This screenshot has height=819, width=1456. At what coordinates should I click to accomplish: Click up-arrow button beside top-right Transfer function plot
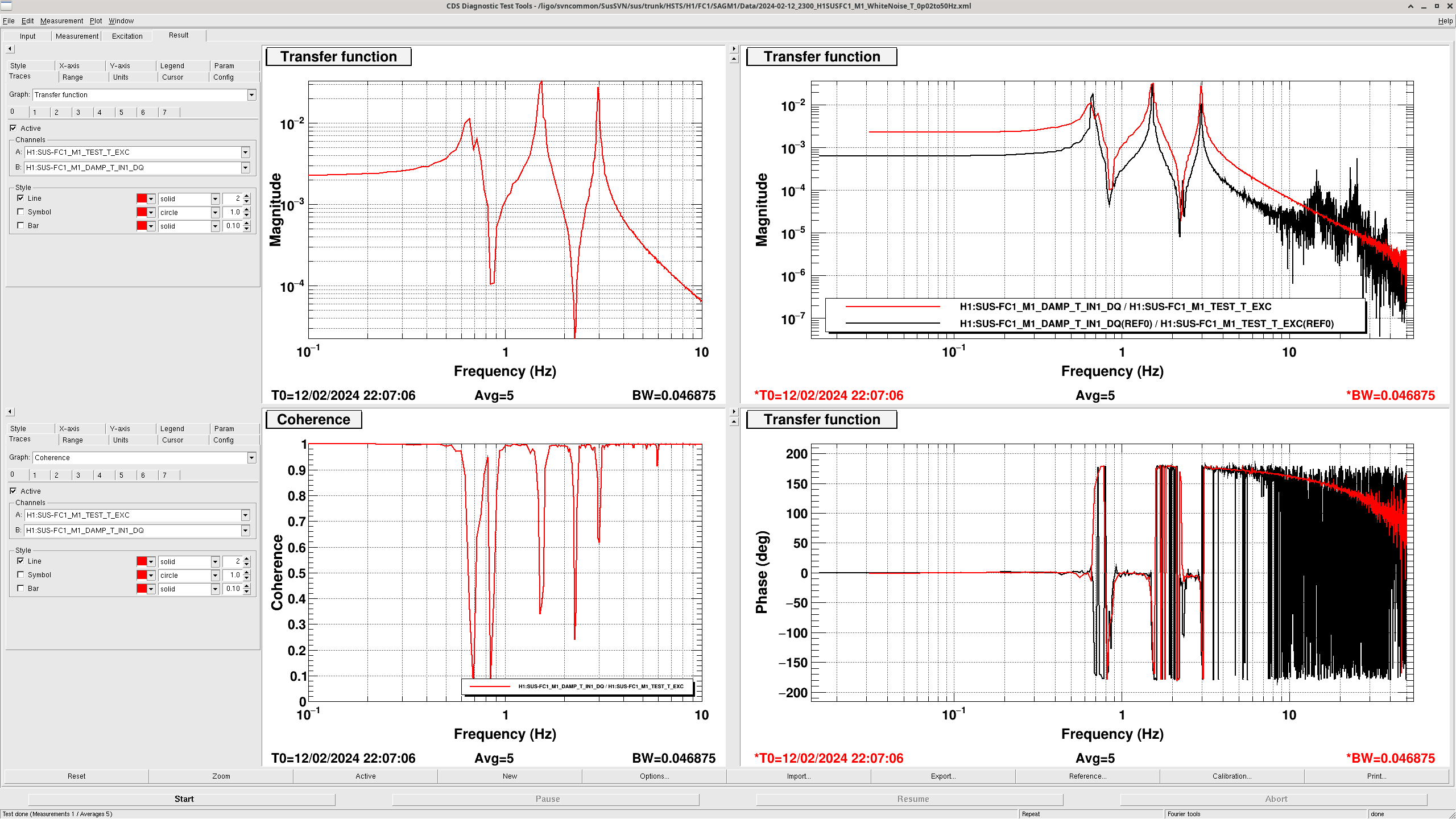click(734, 59)
